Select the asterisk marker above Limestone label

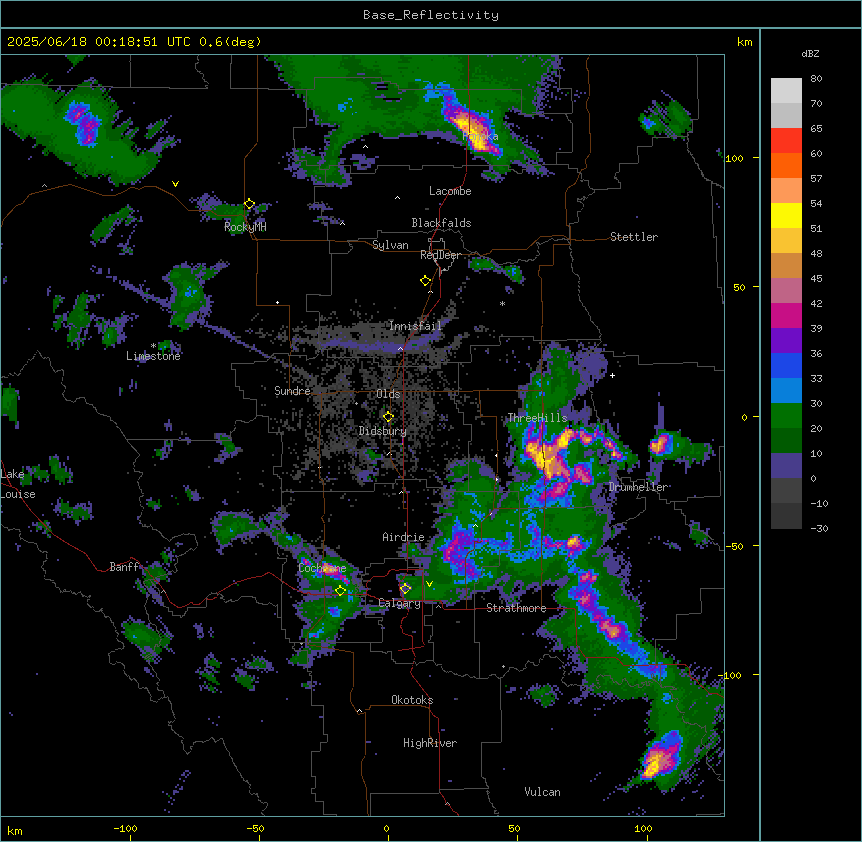pos(153,346)
